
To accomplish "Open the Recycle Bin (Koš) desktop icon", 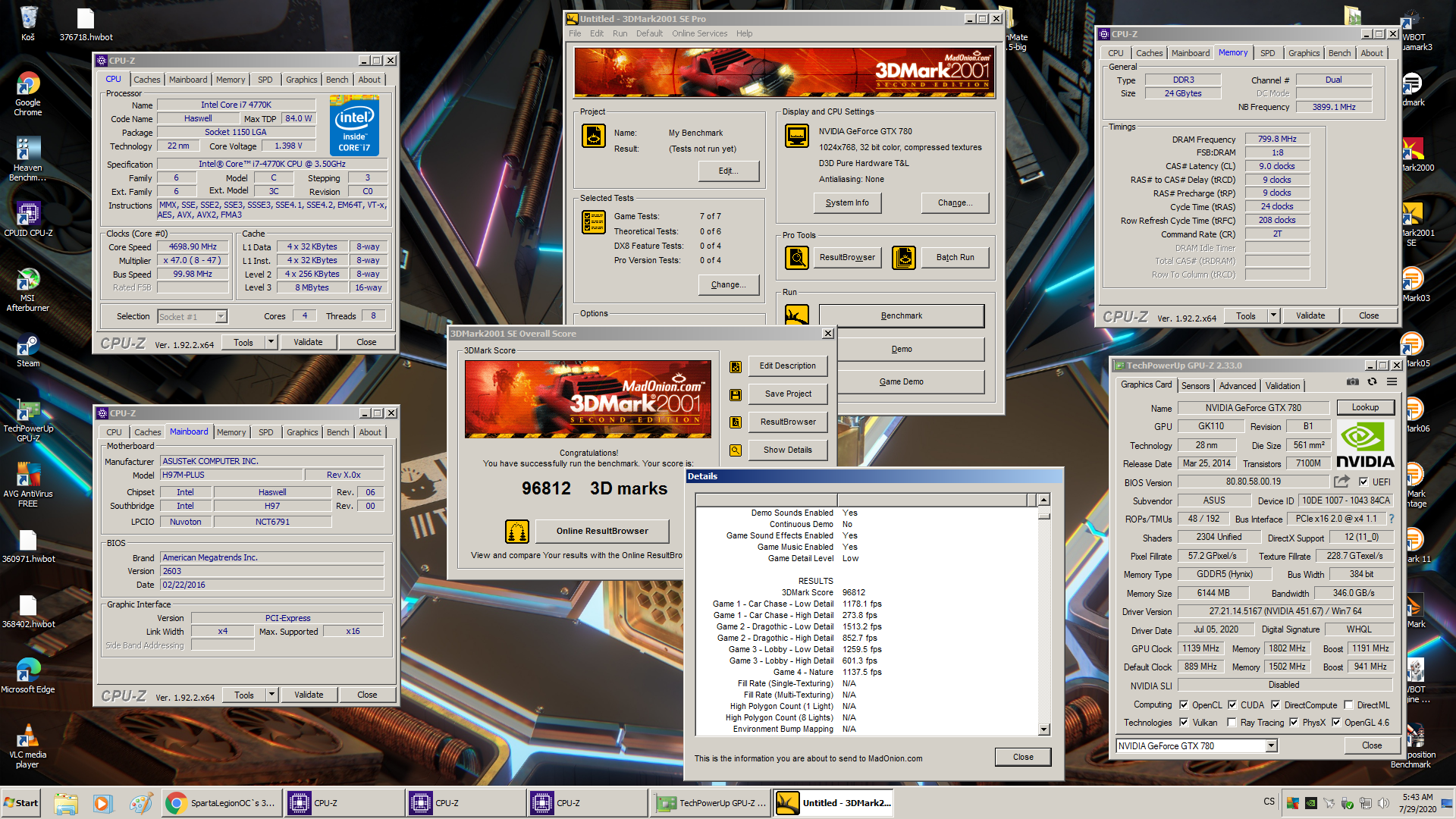I will pos(28,23).
